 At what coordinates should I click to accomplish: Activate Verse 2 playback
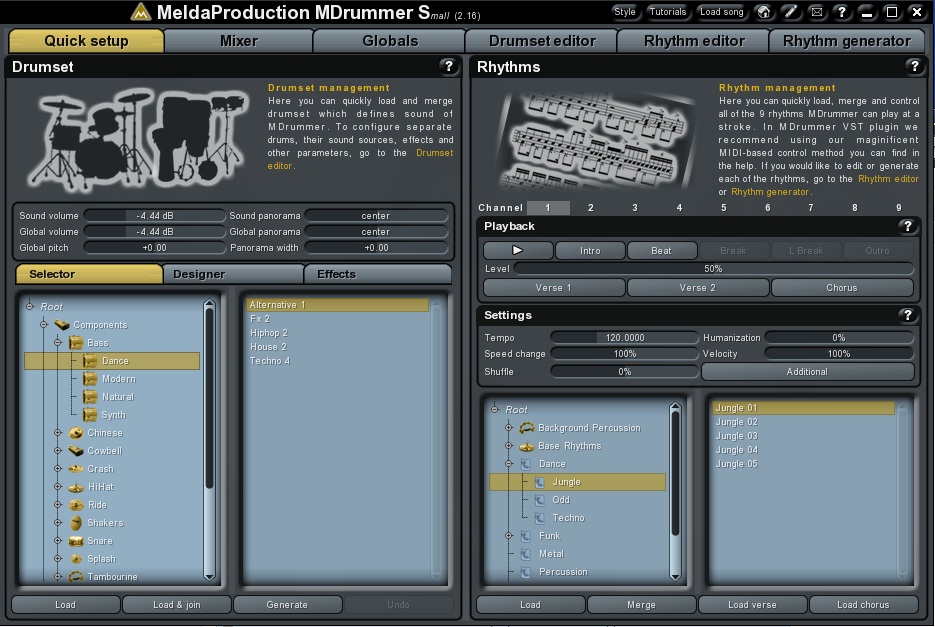[x=698, y=288]
